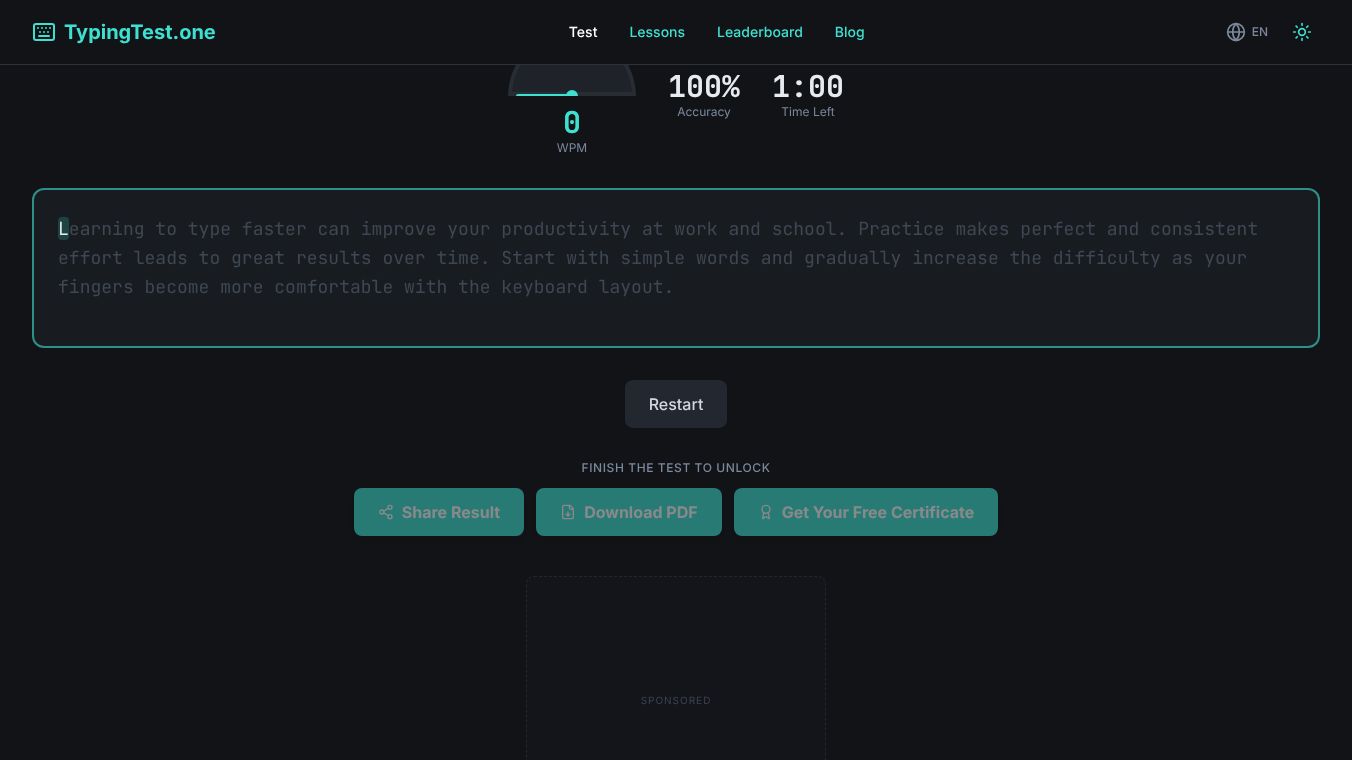
Task: Click the 'Accuracy' label
Action: 704,112
